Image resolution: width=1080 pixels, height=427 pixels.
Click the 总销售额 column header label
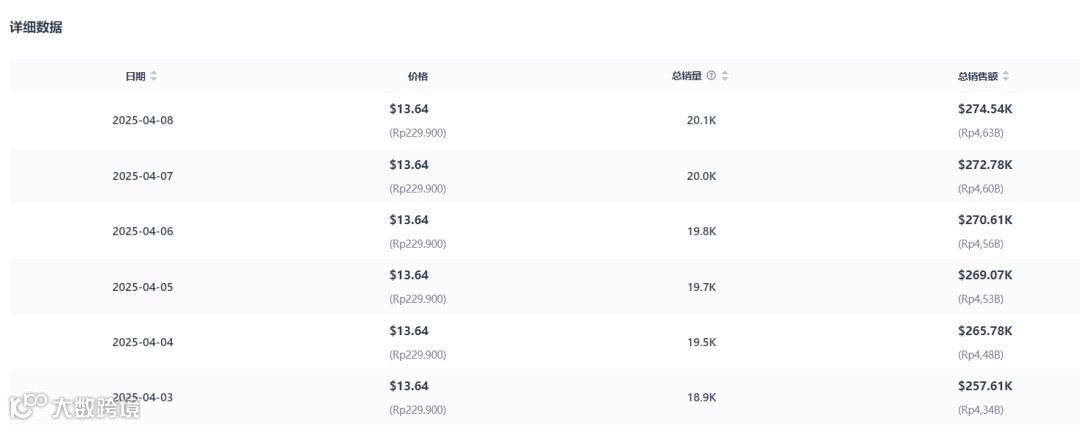pos(977,76)
